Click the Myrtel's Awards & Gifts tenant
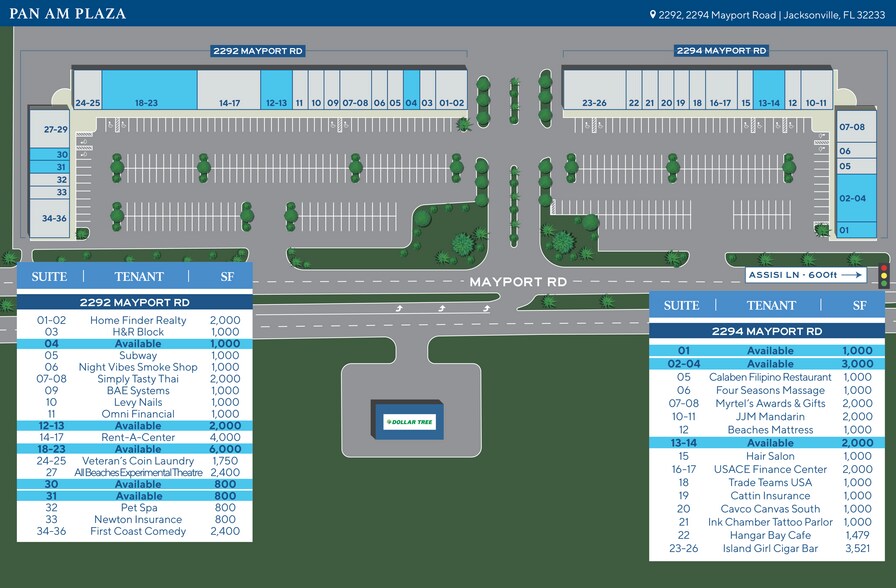 (770, 403)
